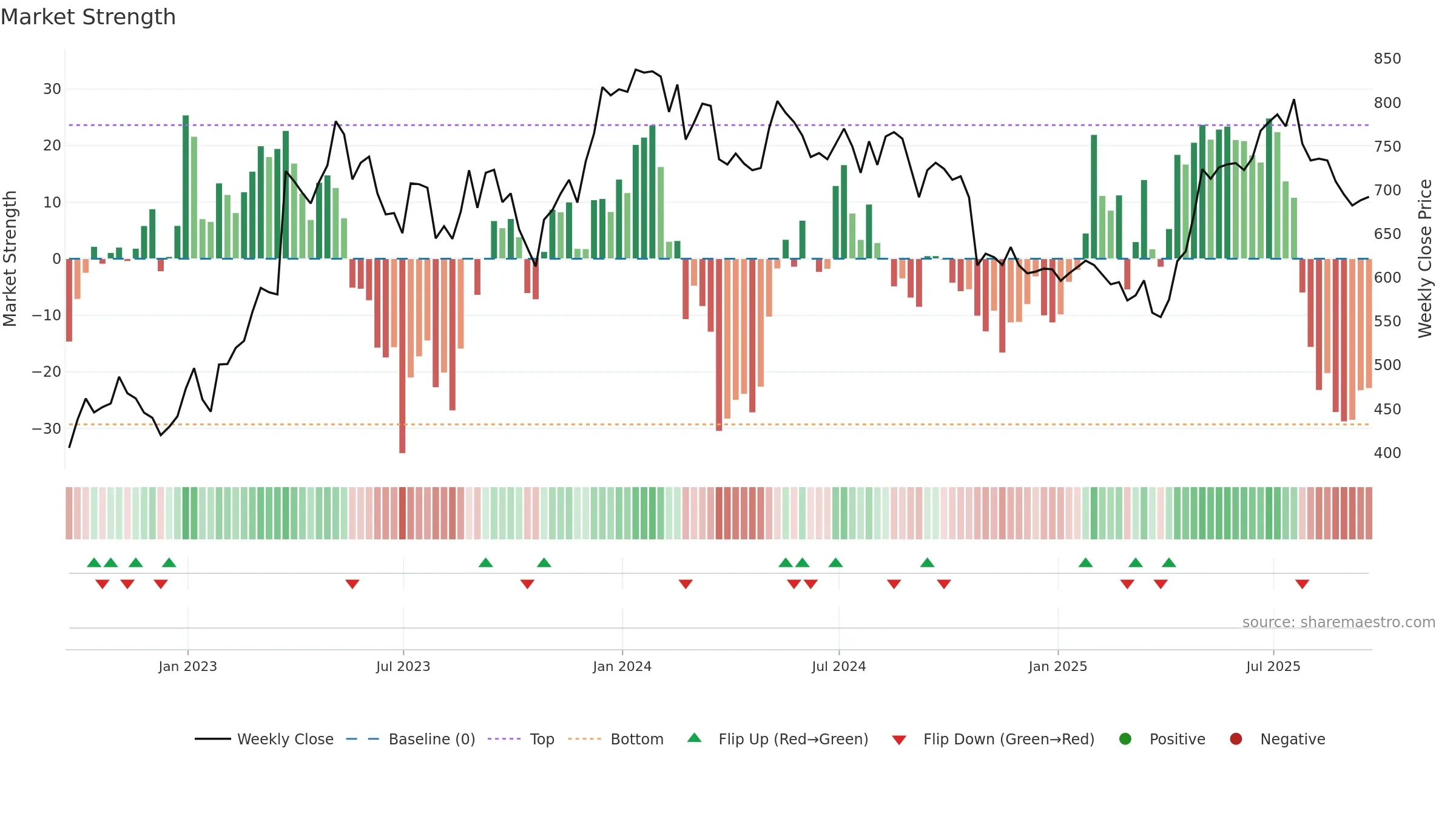Toggle the Bottom legend entry
Viewport: 1456px width, 819px height.
pos(616,739)
